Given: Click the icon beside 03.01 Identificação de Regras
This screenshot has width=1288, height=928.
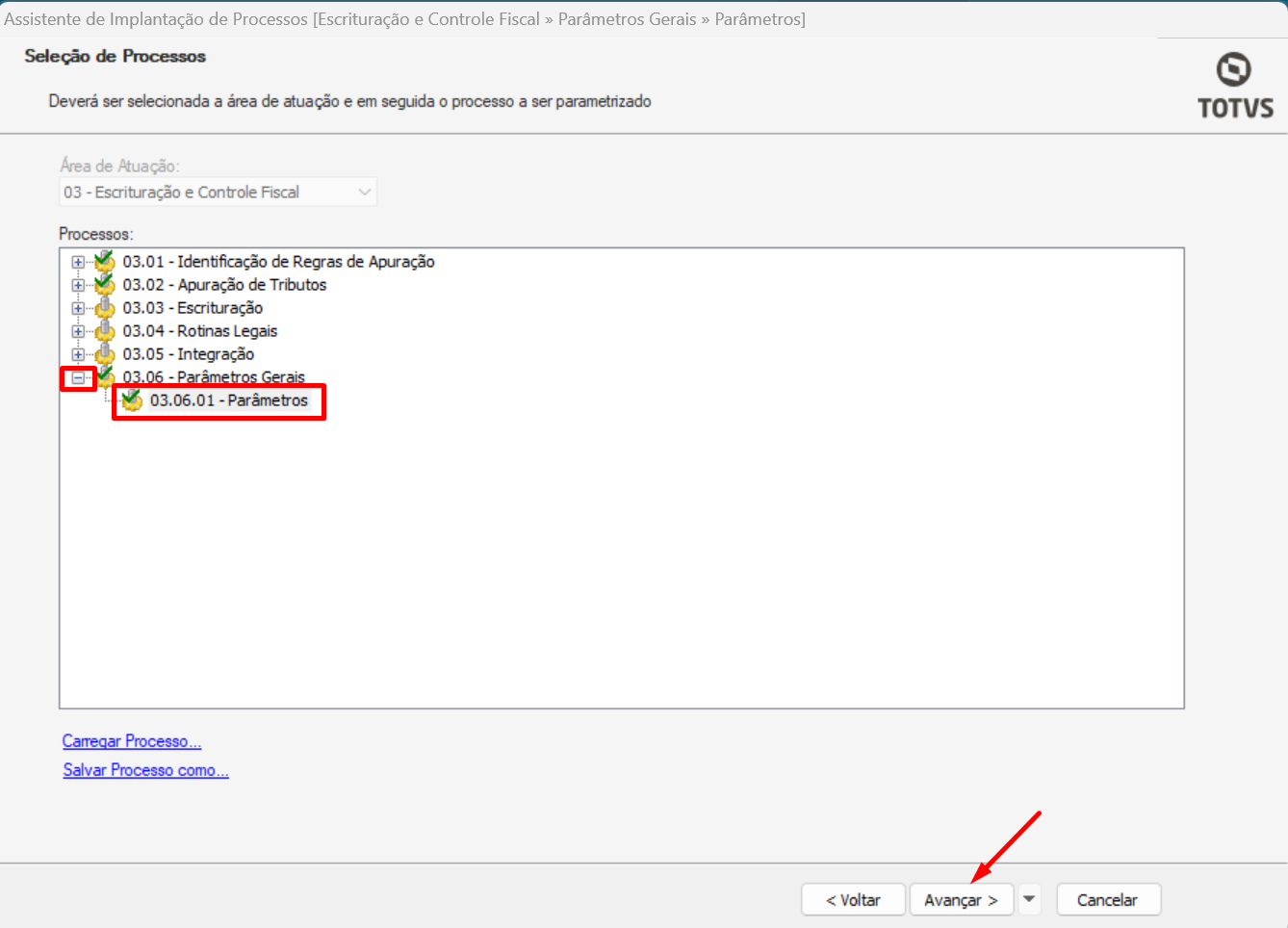Looking at the screenshot, I should click(105, 261).
